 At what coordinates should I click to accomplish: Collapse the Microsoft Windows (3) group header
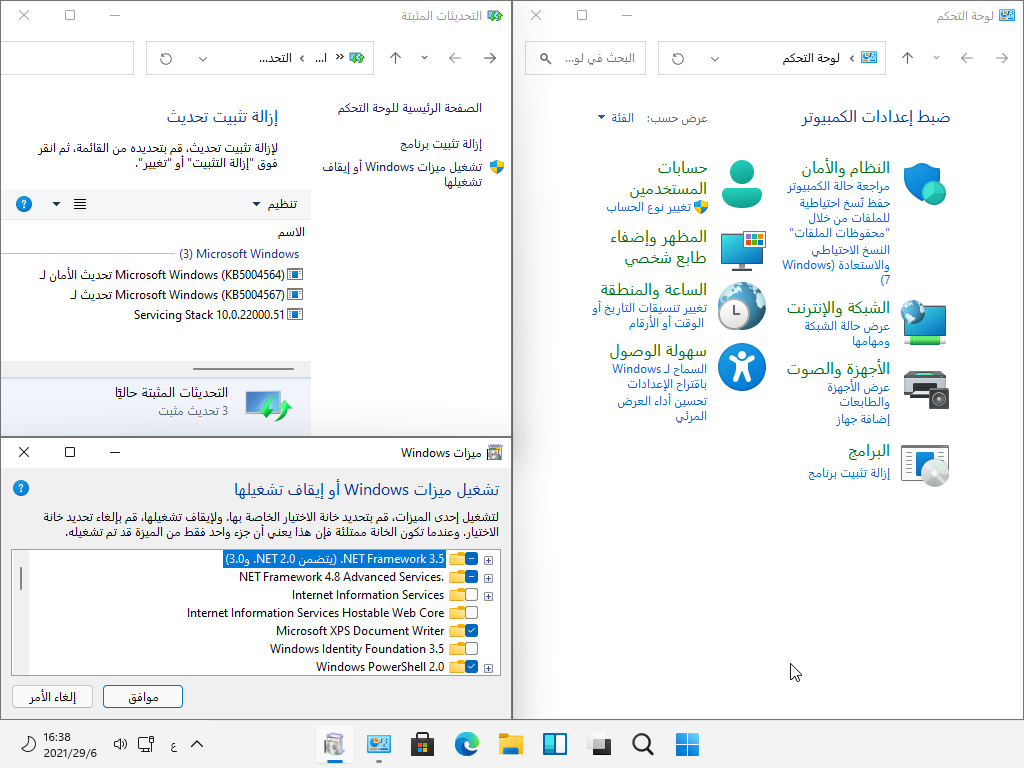point(239,253)
